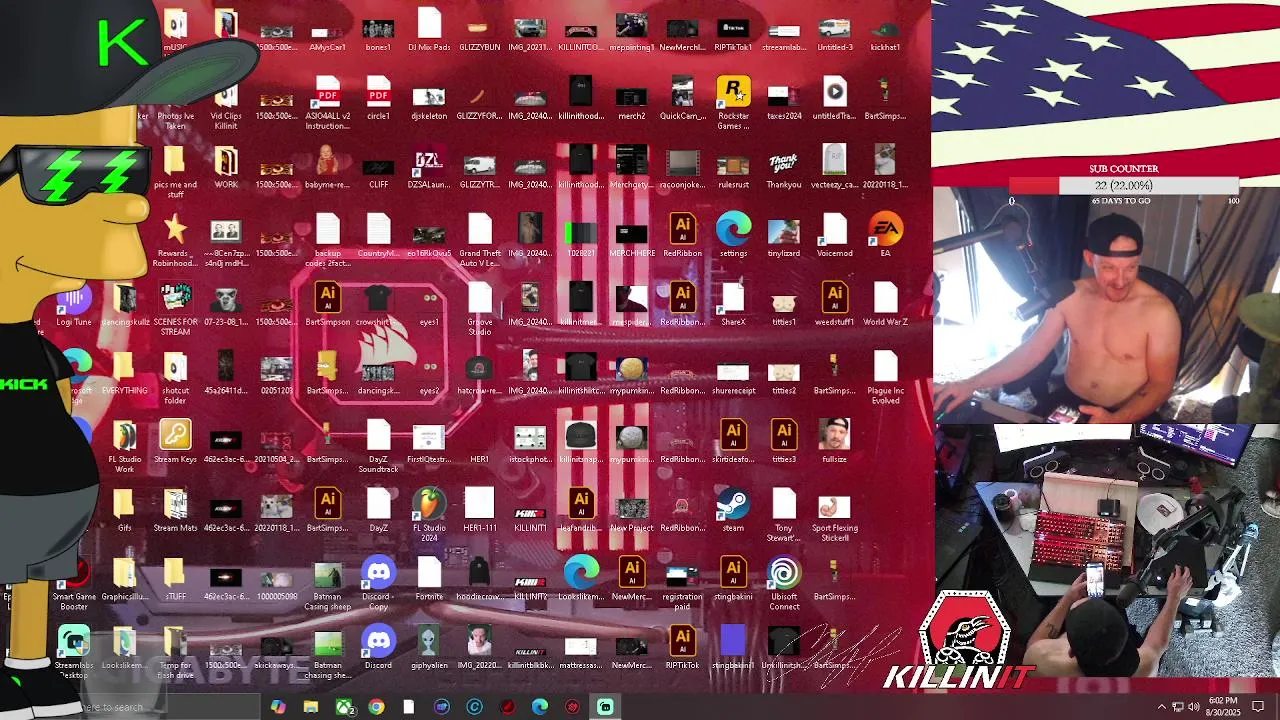
Task: Open the Streamlabs icon in the taskbar
Action: coord(605,707)
